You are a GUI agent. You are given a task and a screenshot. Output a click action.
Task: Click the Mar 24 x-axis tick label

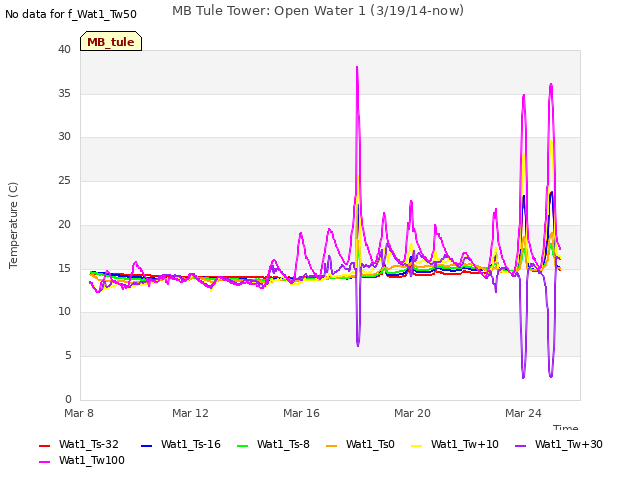click(523, 413)
